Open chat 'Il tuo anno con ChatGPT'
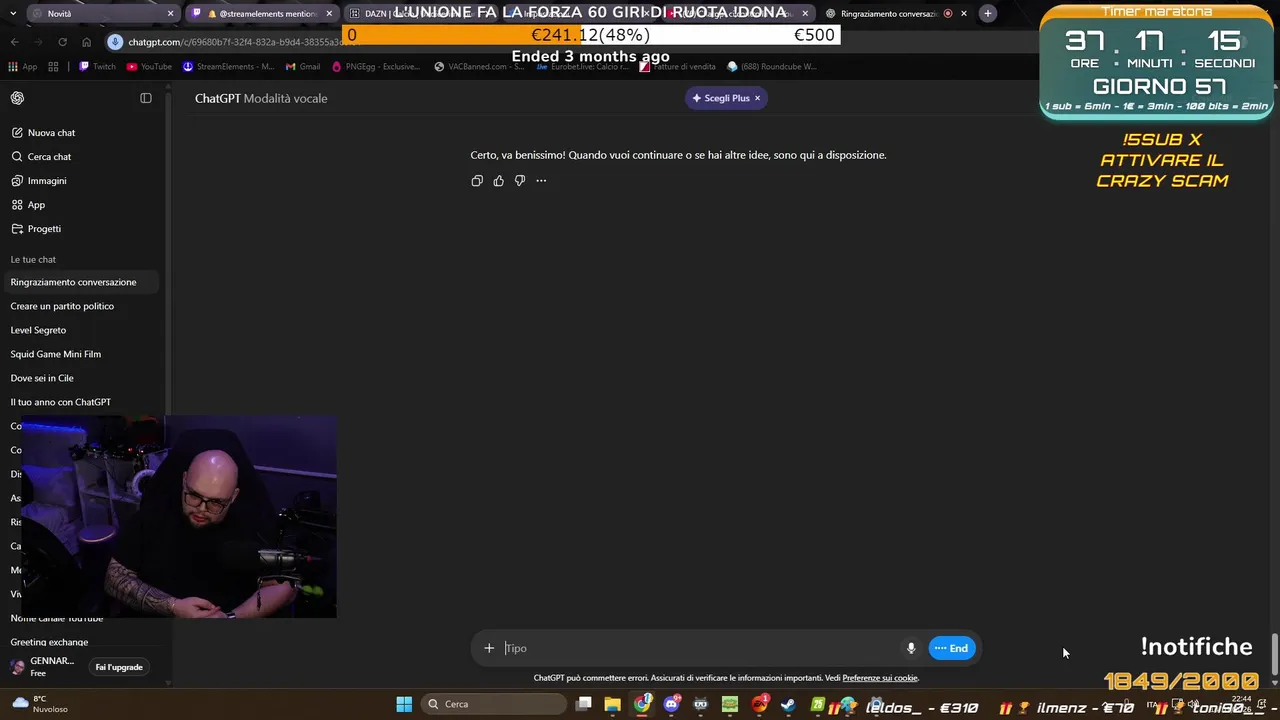This screenshot has width=1280, height=720. 82,402
